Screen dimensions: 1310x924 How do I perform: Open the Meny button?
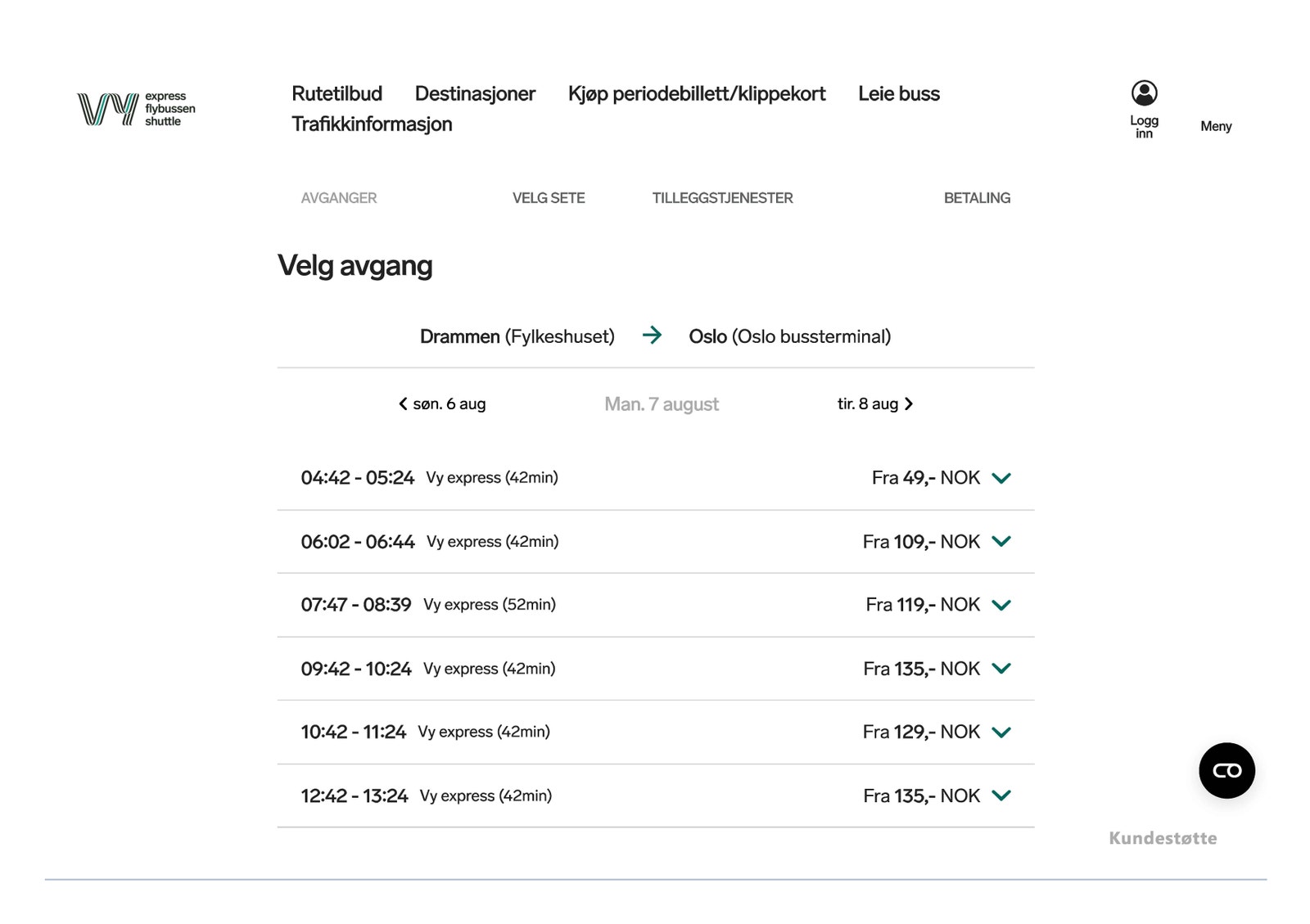click(1215, 126)
